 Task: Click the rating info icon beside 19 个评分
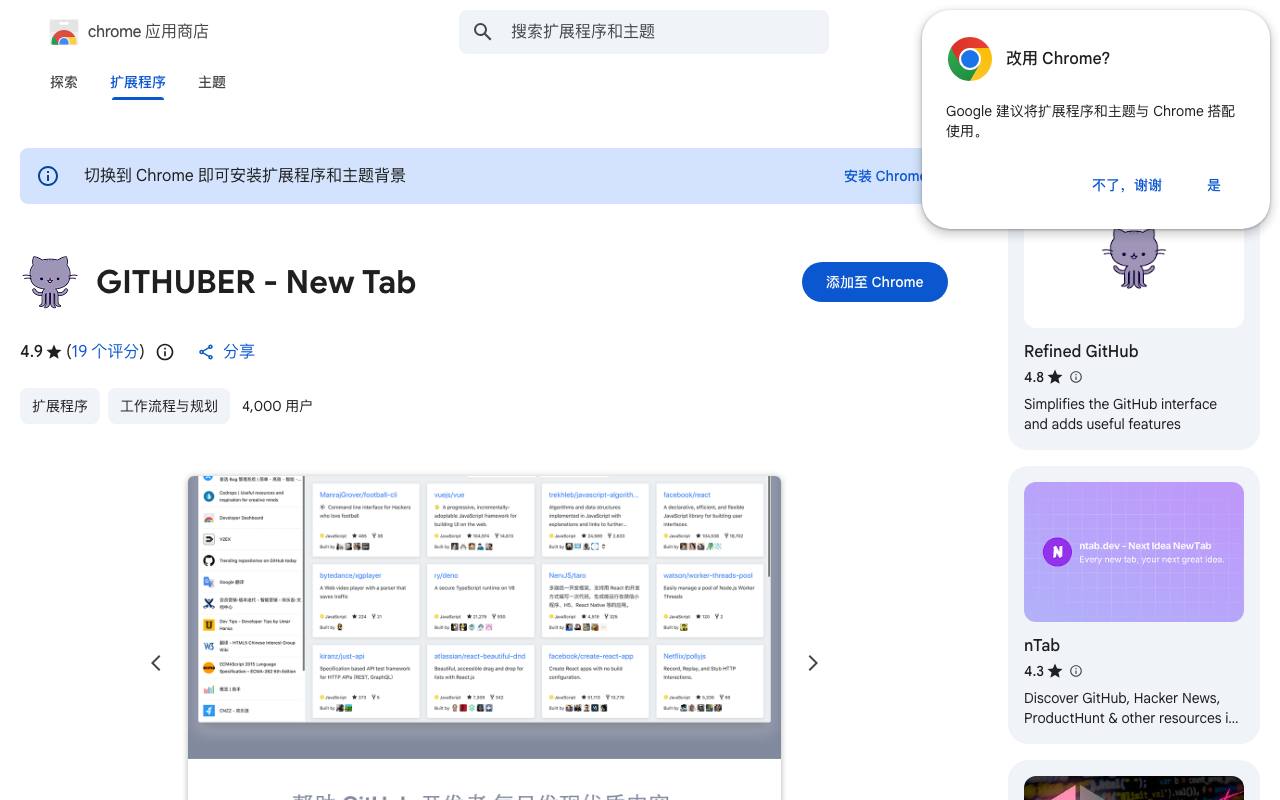pos(165,352)
